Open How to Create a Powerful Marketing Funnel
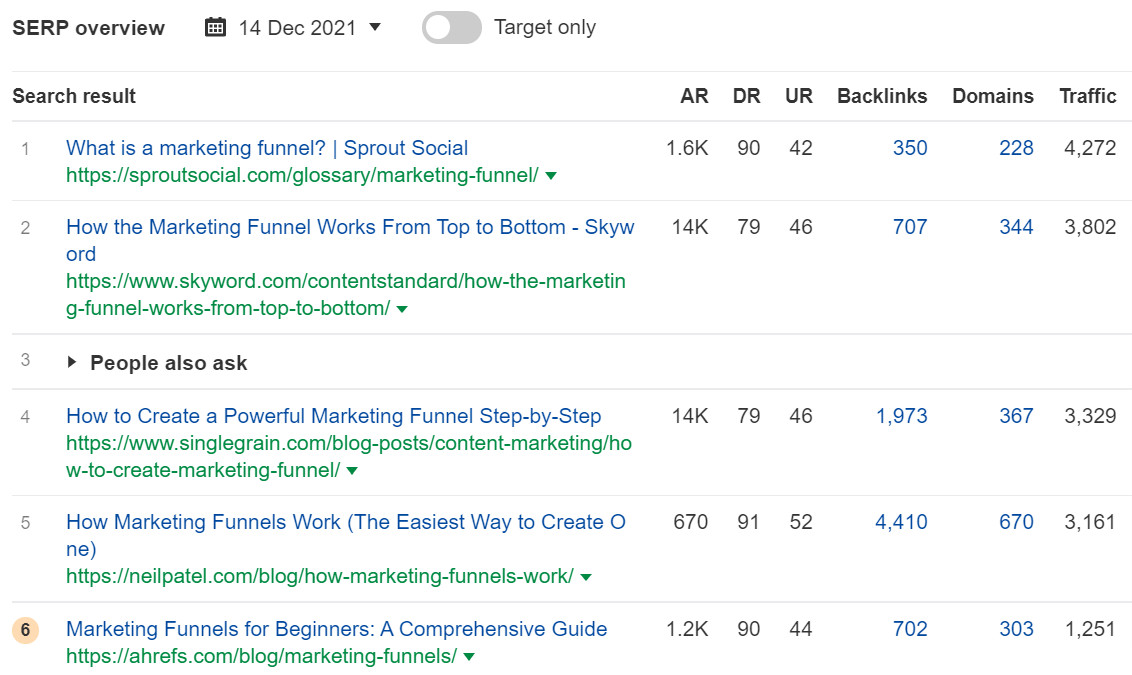Image resolution: width=1132 pixels, height=675 pixels. [333, 416]
